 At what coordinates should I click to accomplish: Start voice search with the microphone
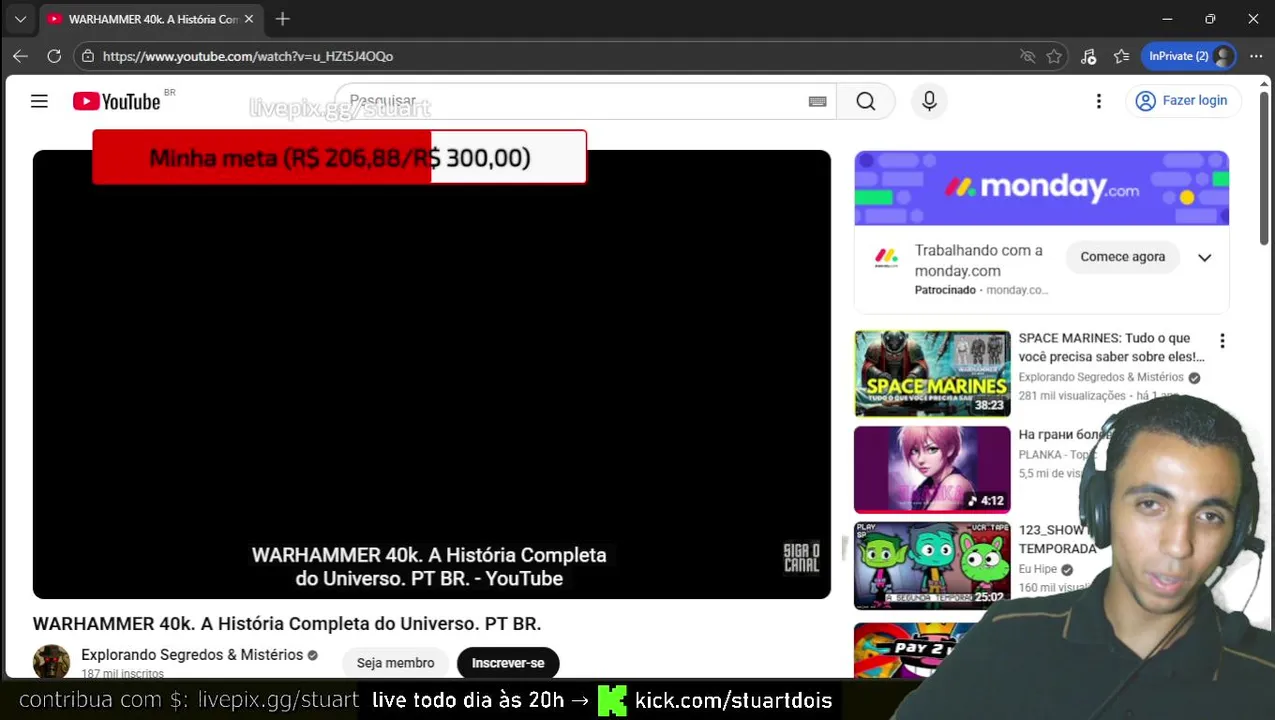pyautogui.click(x=929, y=101)
